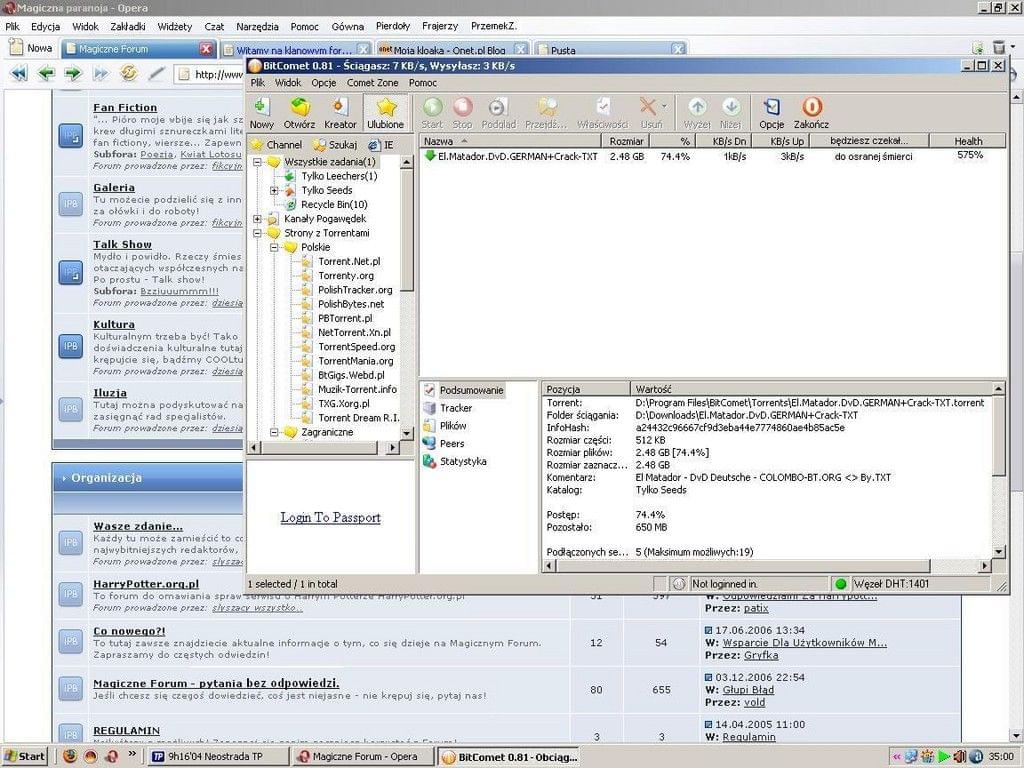Go forward using Opera's green forward arrow
1024x768 pixels.
pyautogui.click(x=73, y=73)
